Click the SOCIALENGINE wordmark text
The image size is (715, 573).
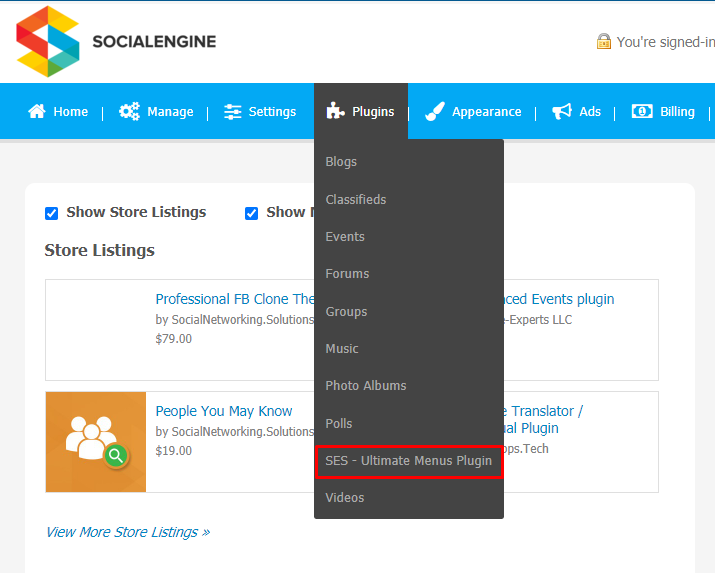click(154, 41)
